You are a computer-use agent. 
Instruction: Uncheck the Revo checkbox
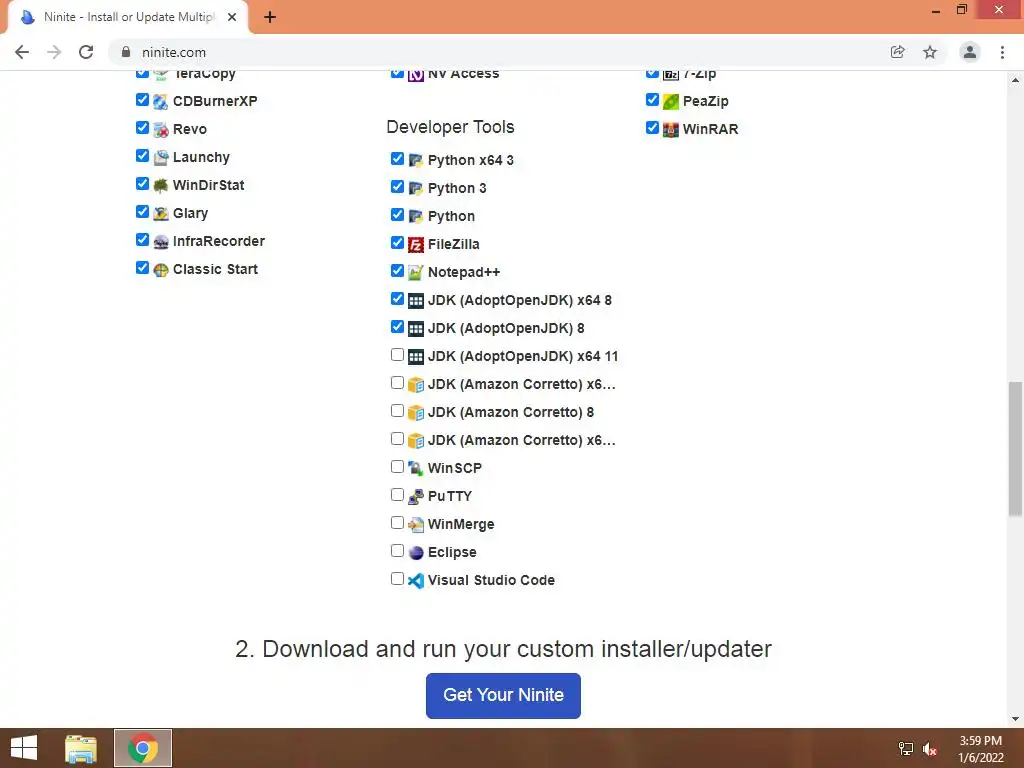[142, 127]
